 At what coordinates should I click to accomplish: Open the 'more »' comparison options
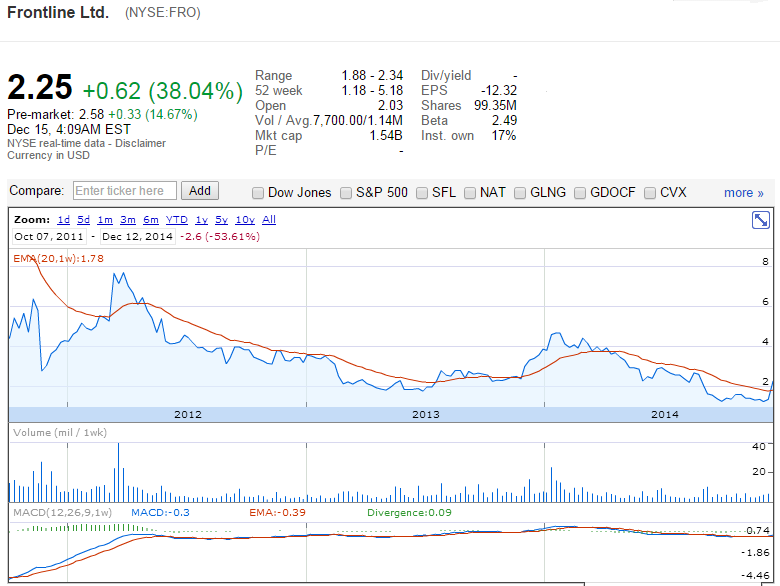point(744,193)
